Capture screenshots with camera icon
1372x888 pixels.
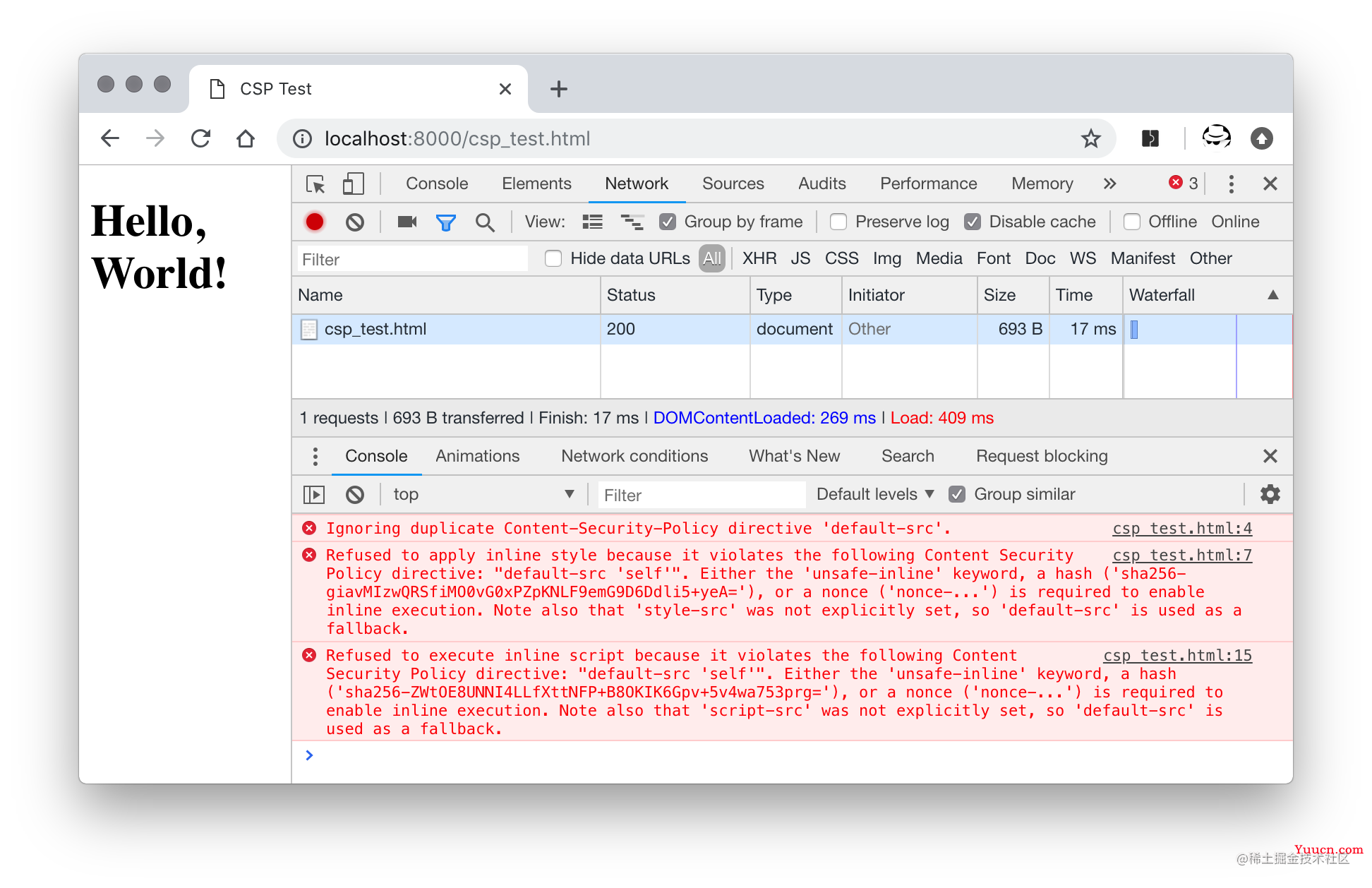point(407,222)
